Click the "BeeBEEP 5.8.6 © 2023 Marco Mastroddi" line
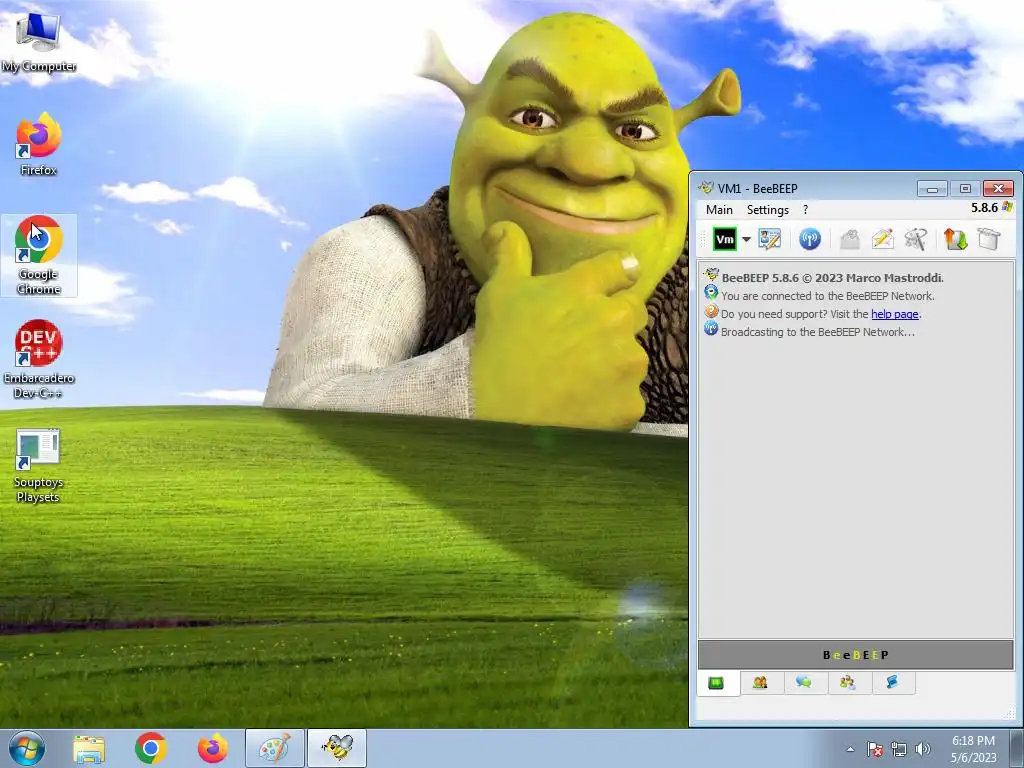Image resolution: width=1024 pixels, height=768 pixels. tap(832, 278)
